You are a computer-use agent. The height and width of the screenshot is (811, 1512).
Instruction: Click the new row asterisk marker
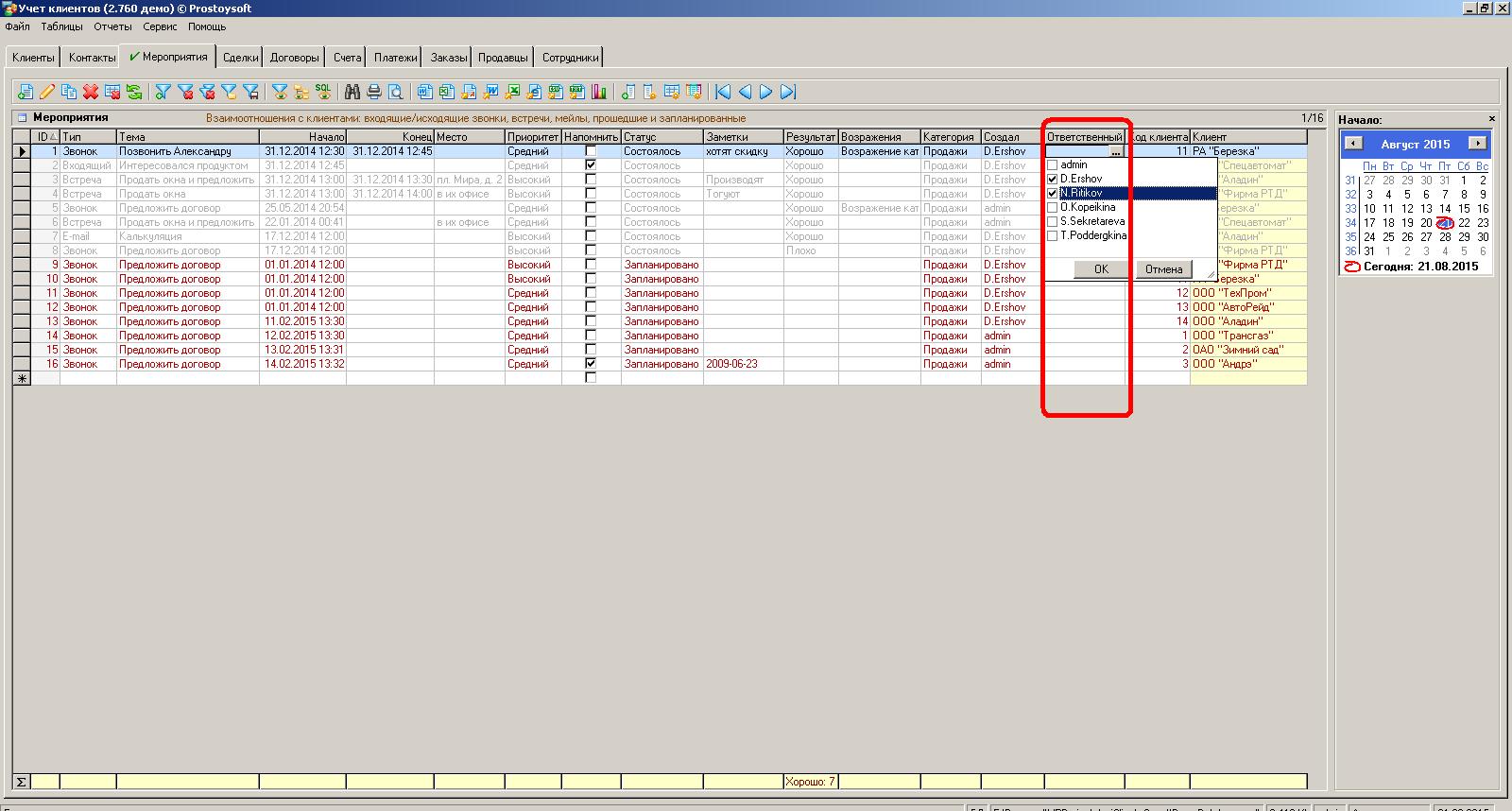pos(22,378)
